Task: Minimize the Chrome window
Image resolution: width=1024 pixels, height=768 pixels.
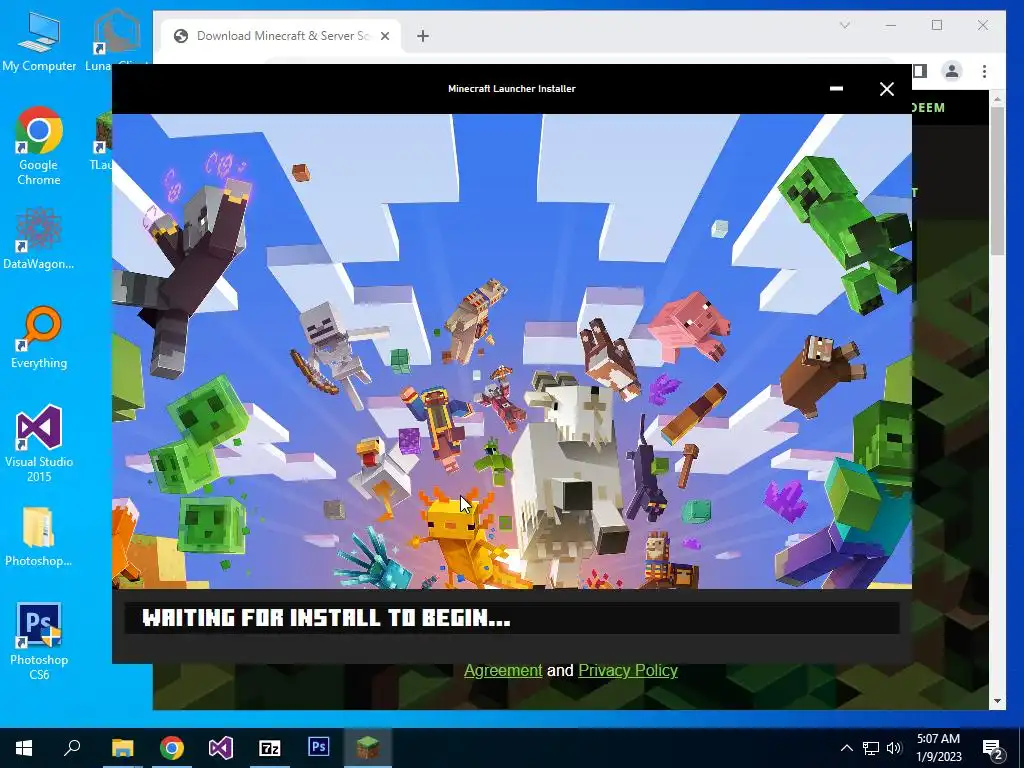Action: point(890,25)
